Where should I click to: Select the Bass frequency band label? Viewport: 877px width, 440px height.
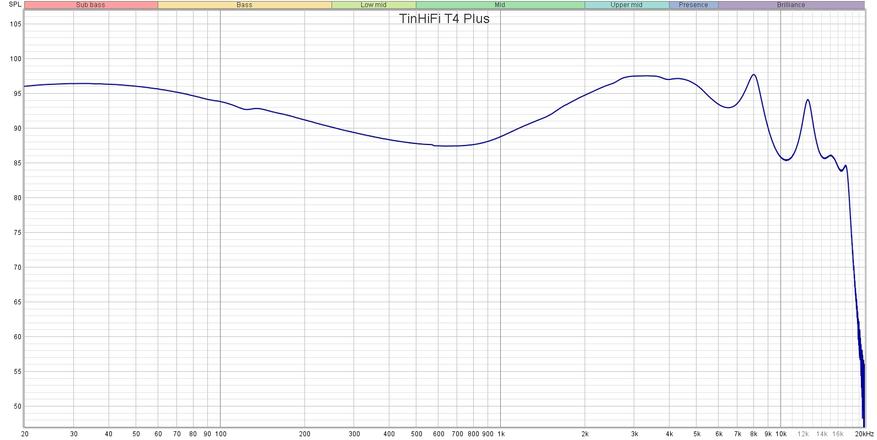244,5
